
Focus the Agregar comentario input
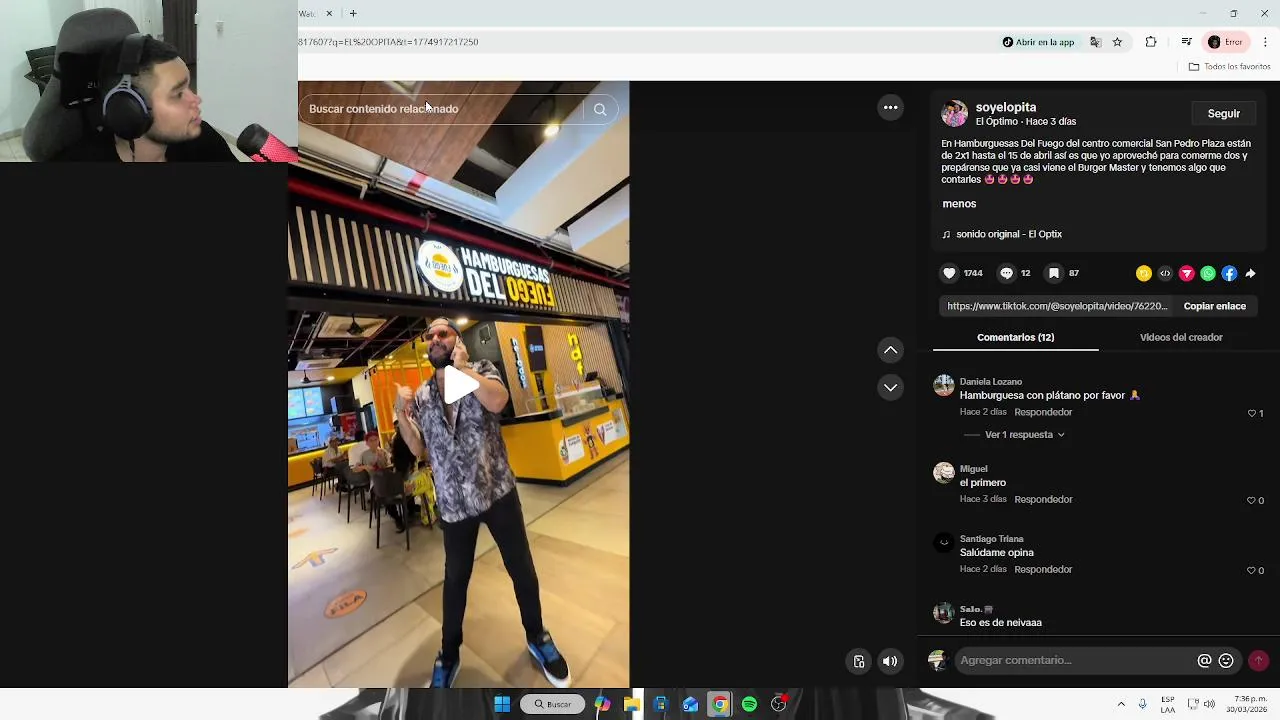click(x=1075, y=660)
